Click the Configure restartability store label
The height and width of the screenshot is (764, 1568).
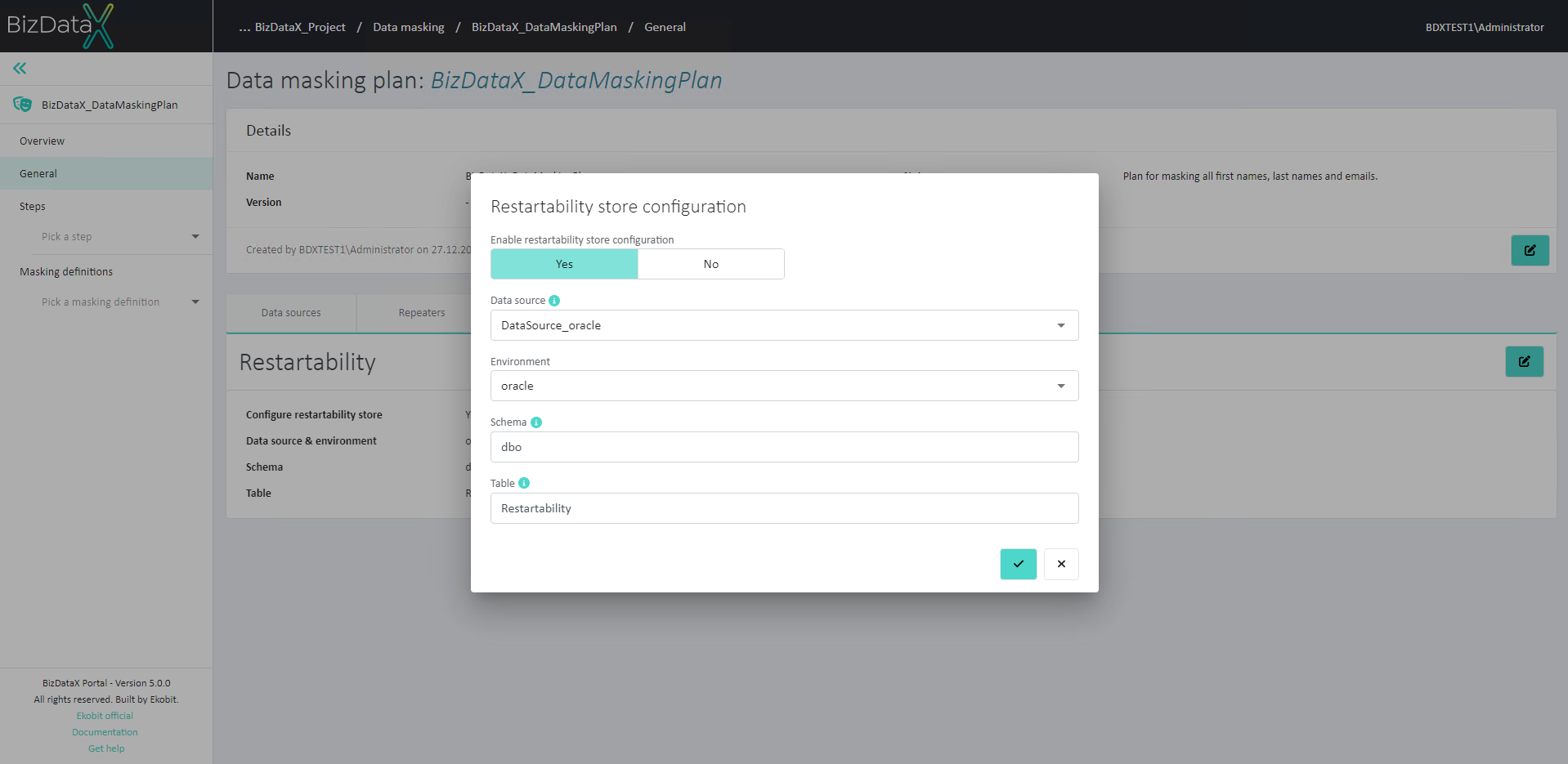point(314,415)
